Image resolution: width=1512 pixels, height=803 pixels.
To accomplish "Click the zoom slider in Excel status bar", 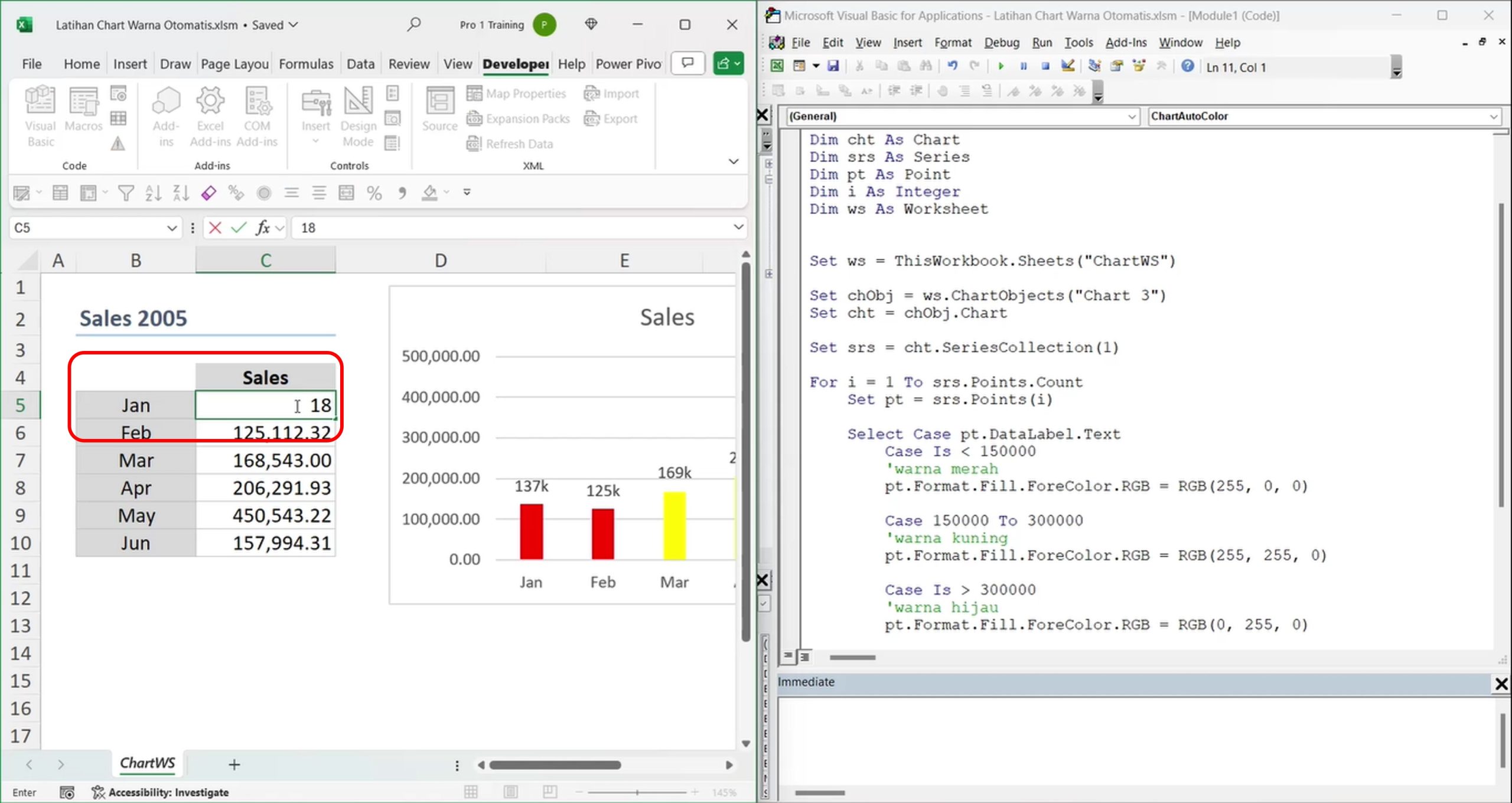I will [x=637, y=792].
